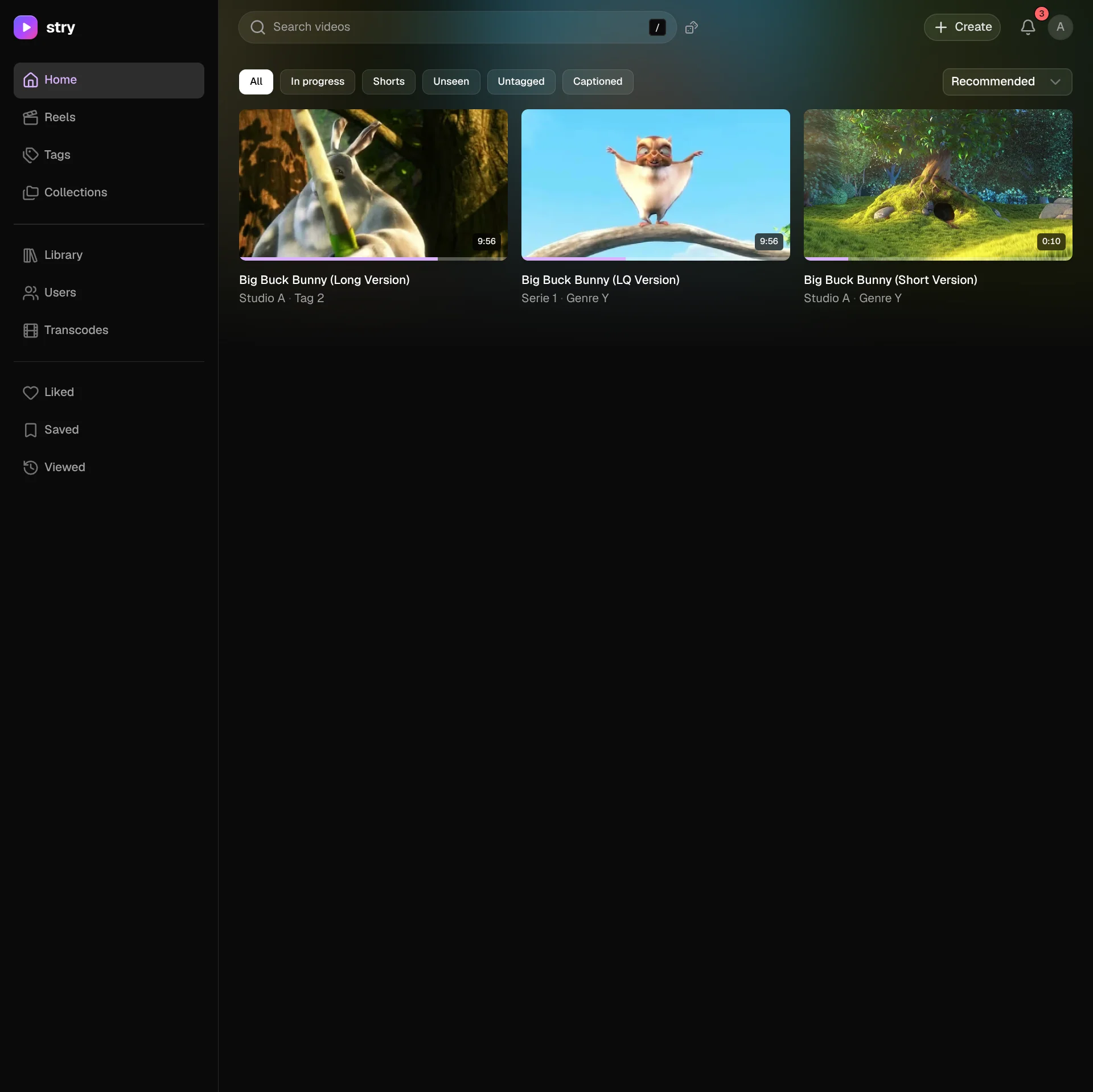The width and height of the screenshot is (1093, 1092).
Task: Click the search magnifier icon
Action: click(x=258, y=27)
